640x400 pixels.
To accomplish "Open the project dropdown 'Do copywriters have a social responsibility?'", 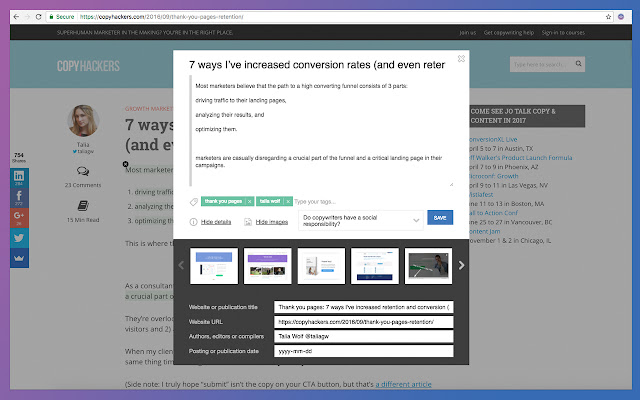I will [361, 220].
